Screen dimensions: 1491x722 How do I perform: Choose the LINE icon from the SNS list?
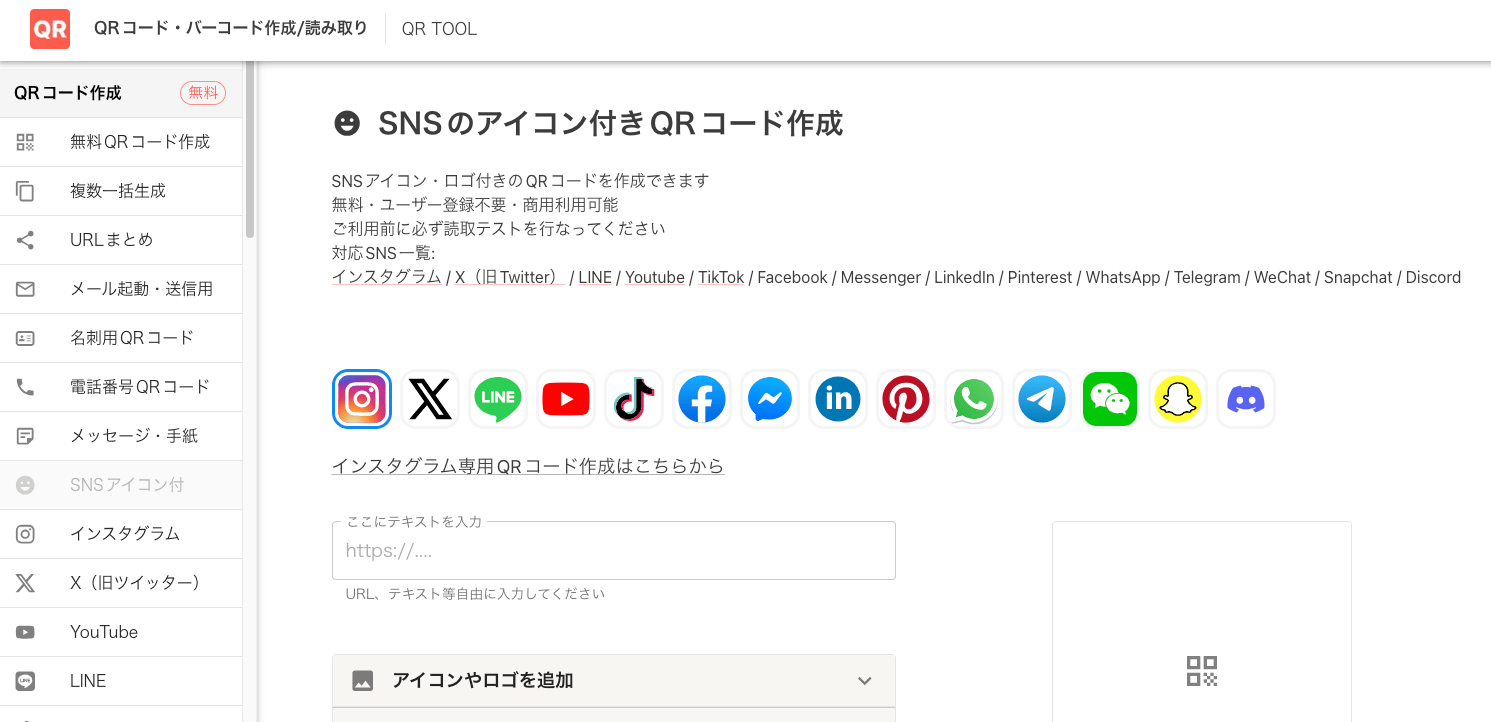click(497, 398)
